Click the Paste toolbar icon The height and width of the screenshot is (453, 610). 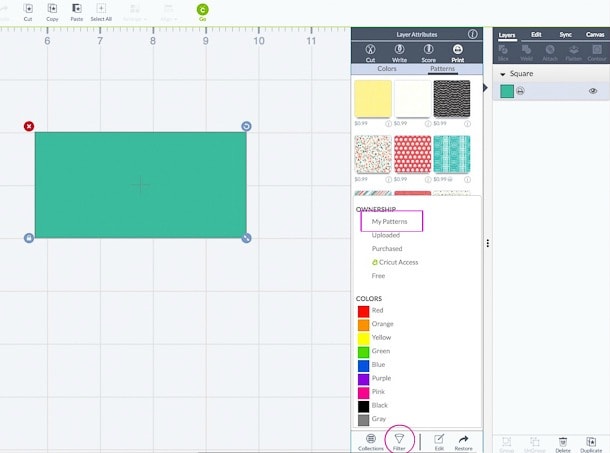(77, 12)
